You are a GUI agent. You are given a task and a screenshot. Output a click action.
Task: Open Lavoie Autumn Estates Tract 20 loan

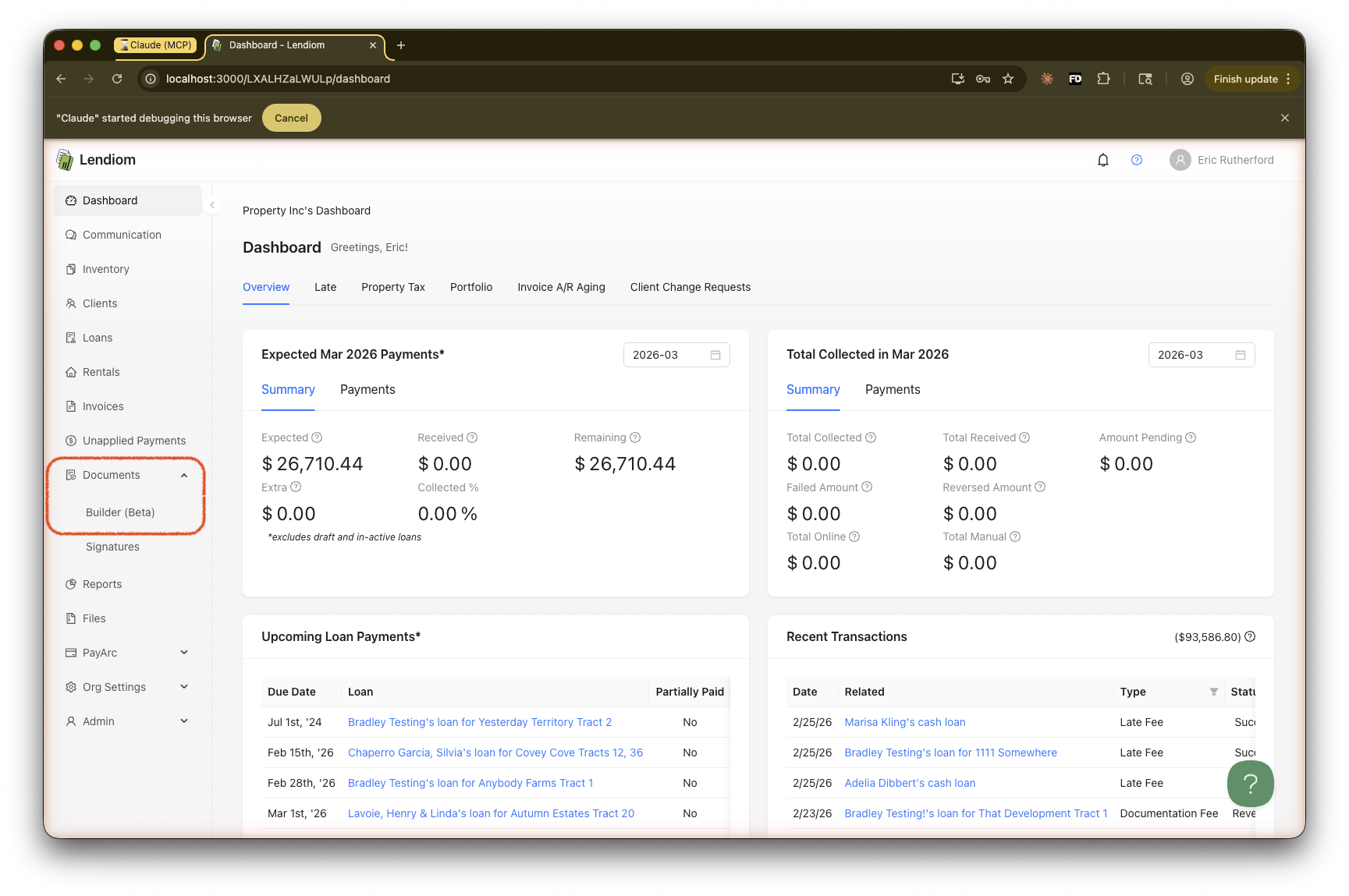pyautogui.click(x=491, y=813)
